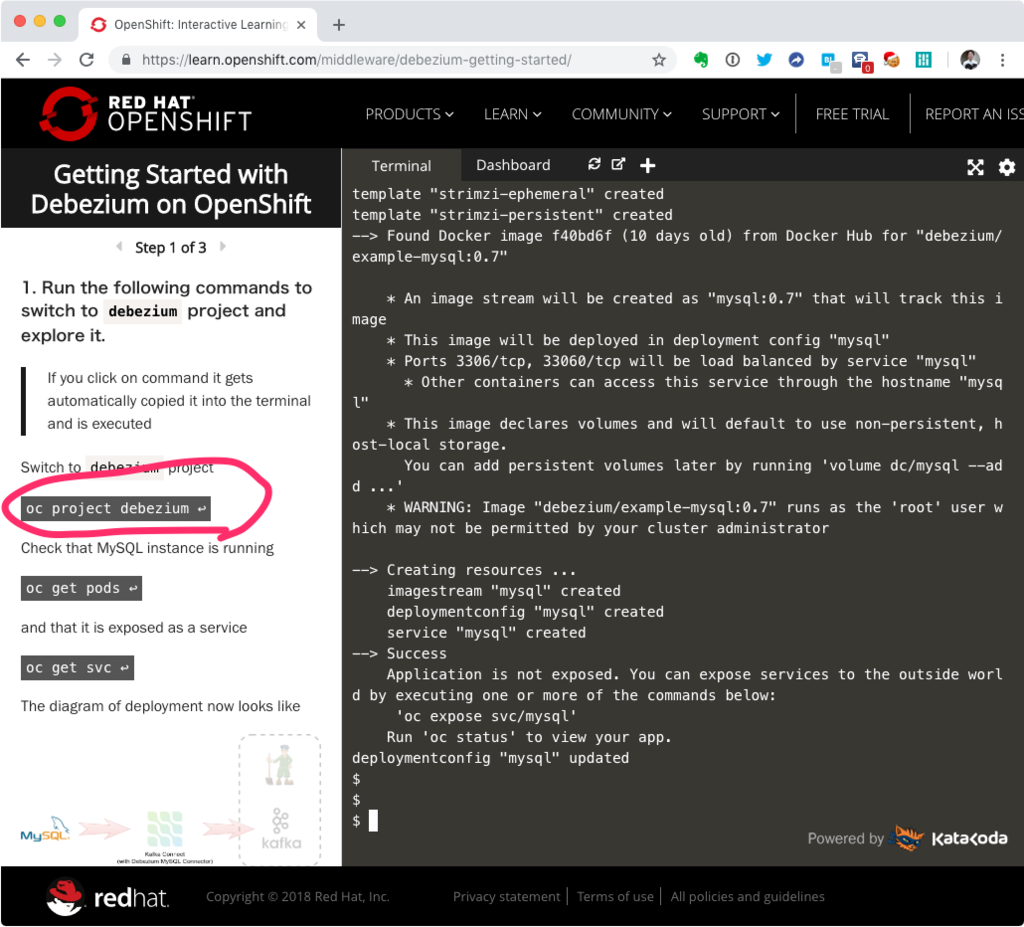Click the REPORT AN ISSUE nav link

974,114
